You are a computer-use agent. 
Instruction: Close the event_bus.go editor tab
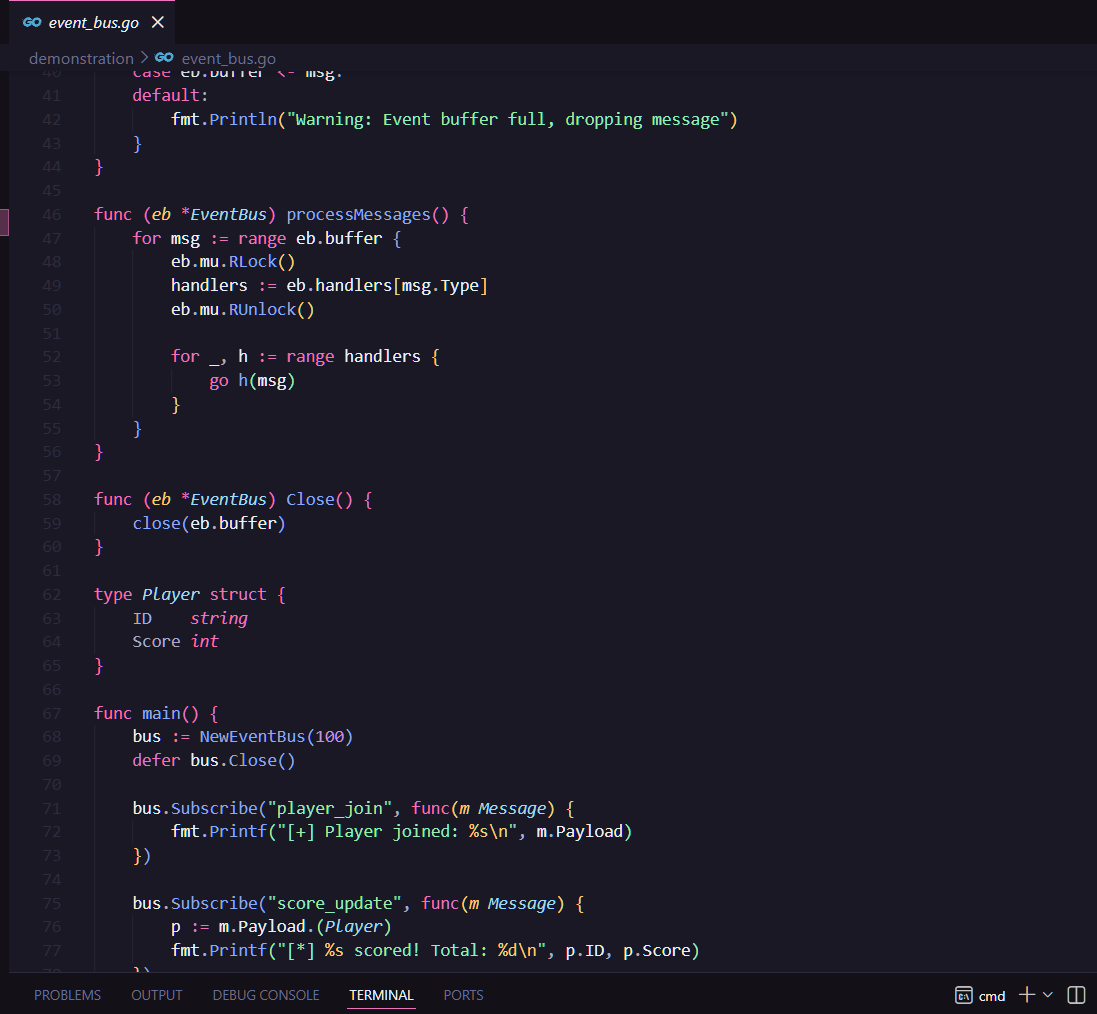pyautogui.click(x=158, y=22)
